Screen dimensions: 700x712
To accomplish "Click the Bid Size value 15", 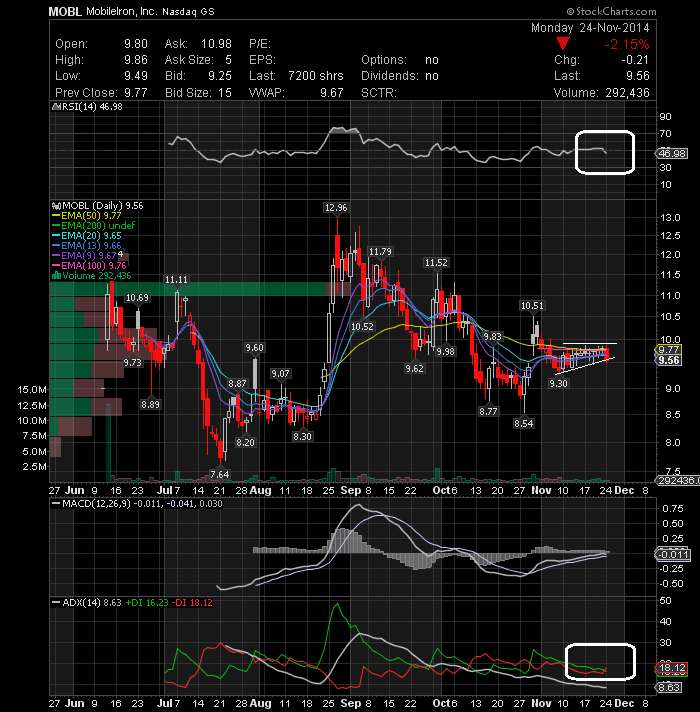I will point(225,93).
